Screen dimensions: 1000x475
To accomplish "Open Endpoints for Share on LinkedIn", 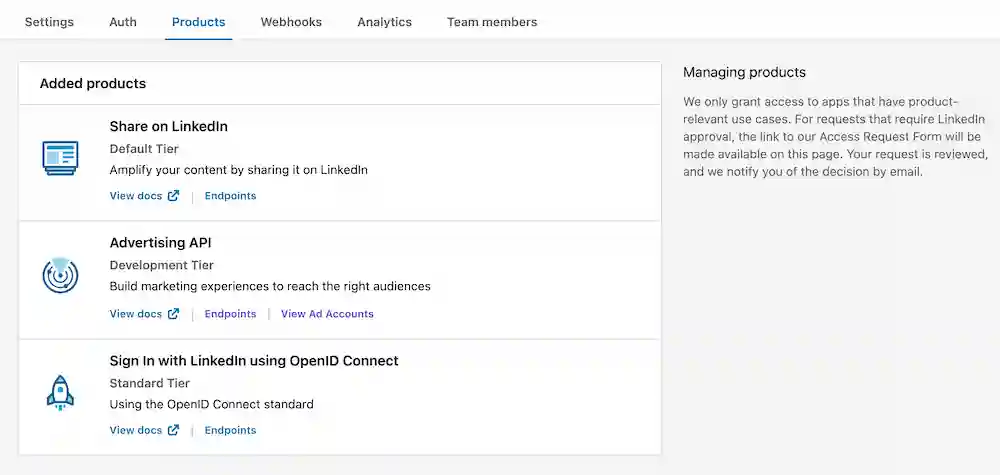I will (x=230, y=196).
